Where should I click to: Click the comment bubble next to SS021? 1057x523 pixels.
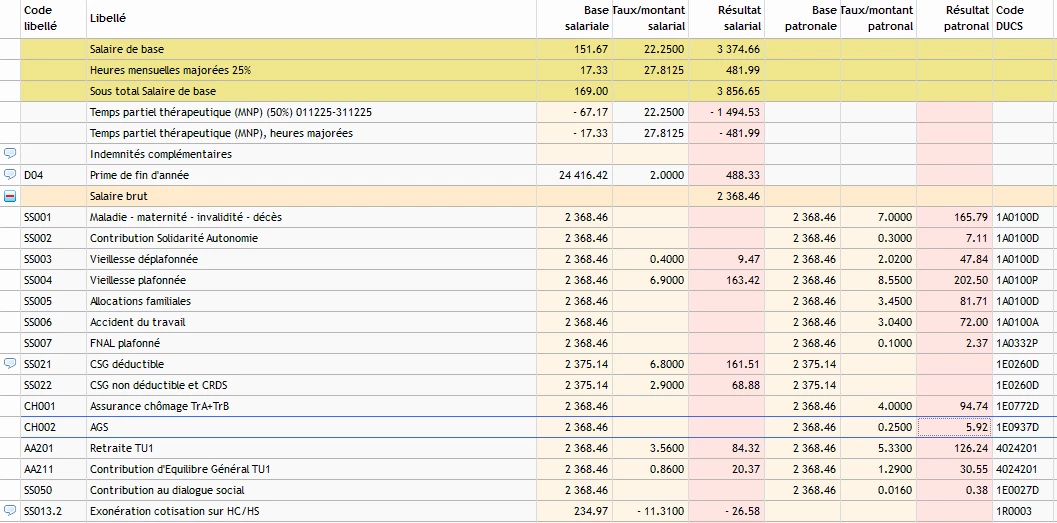[10, 364]
